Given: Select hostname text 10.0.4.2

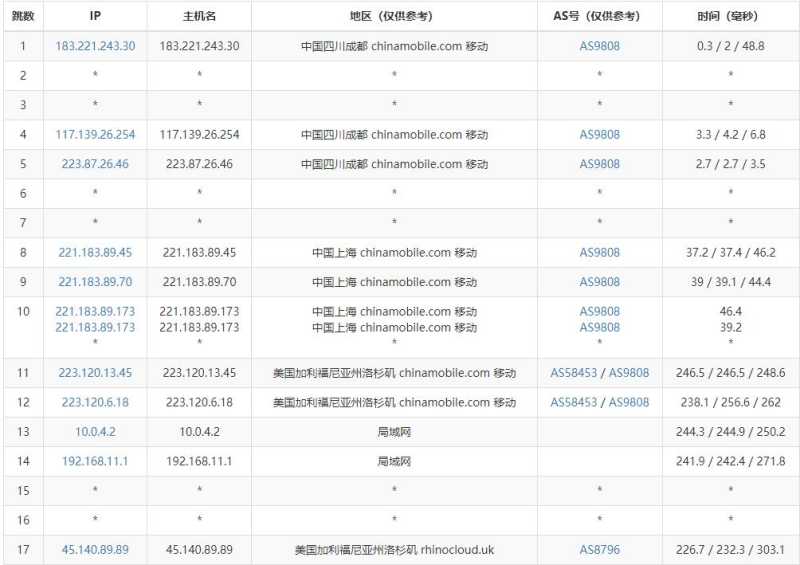Looking at the screenshot, I should [199, 432].
